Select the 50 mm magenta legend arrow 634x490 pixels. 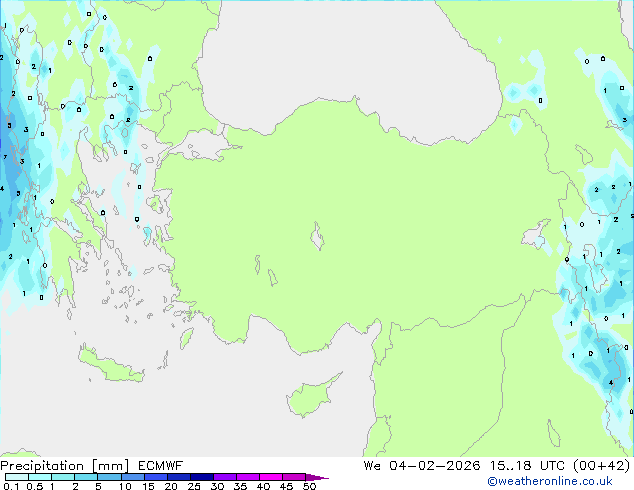point(316,477)
